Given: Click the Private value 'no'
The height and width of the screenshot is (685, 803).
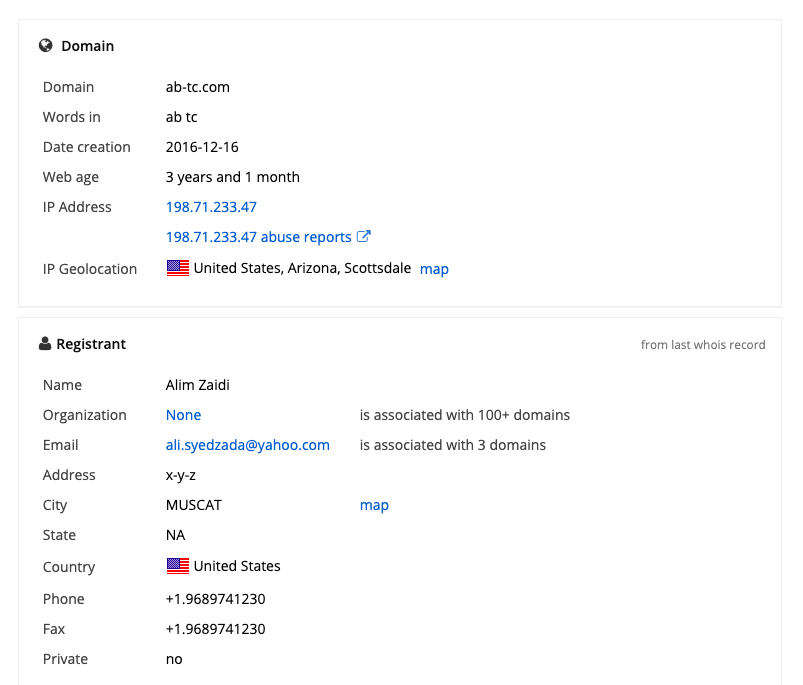Looking at the screenshot, I should (x=172, y=658).
